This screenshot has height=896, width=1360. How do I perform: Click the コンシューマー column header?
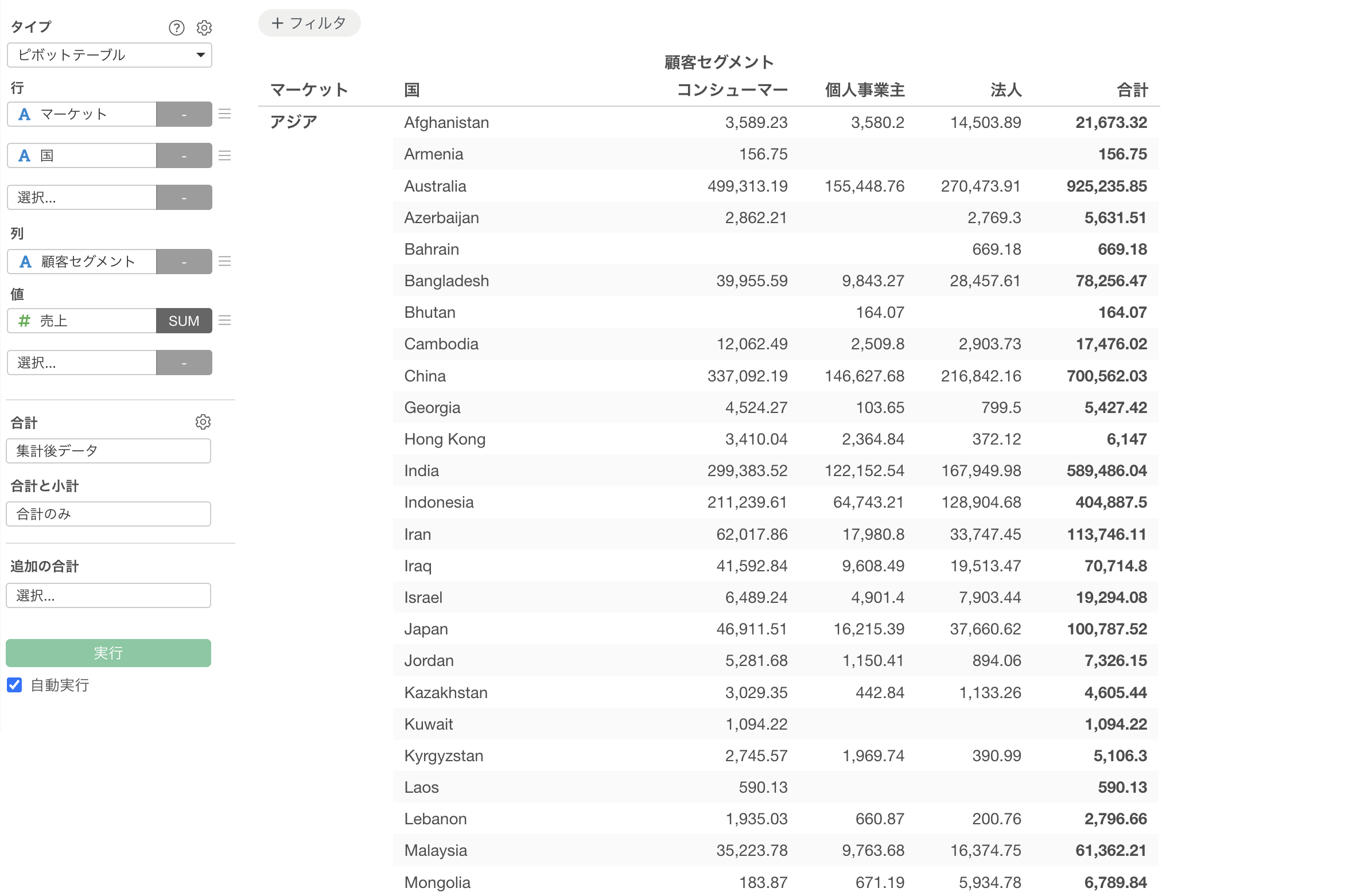click(x=732, y=90)
